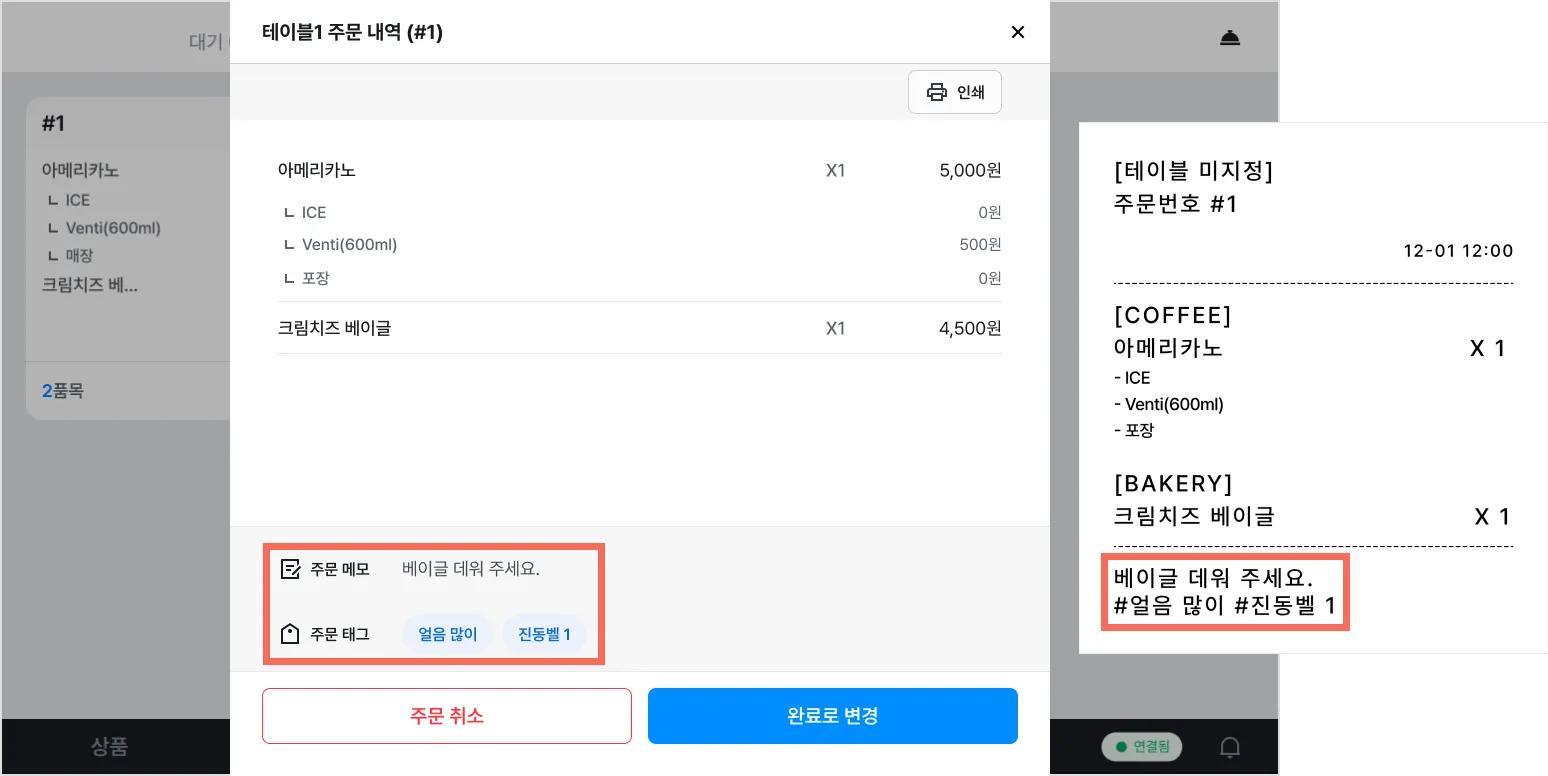Click the 크림치즈 베이글 row in order details

coord(639,328)
